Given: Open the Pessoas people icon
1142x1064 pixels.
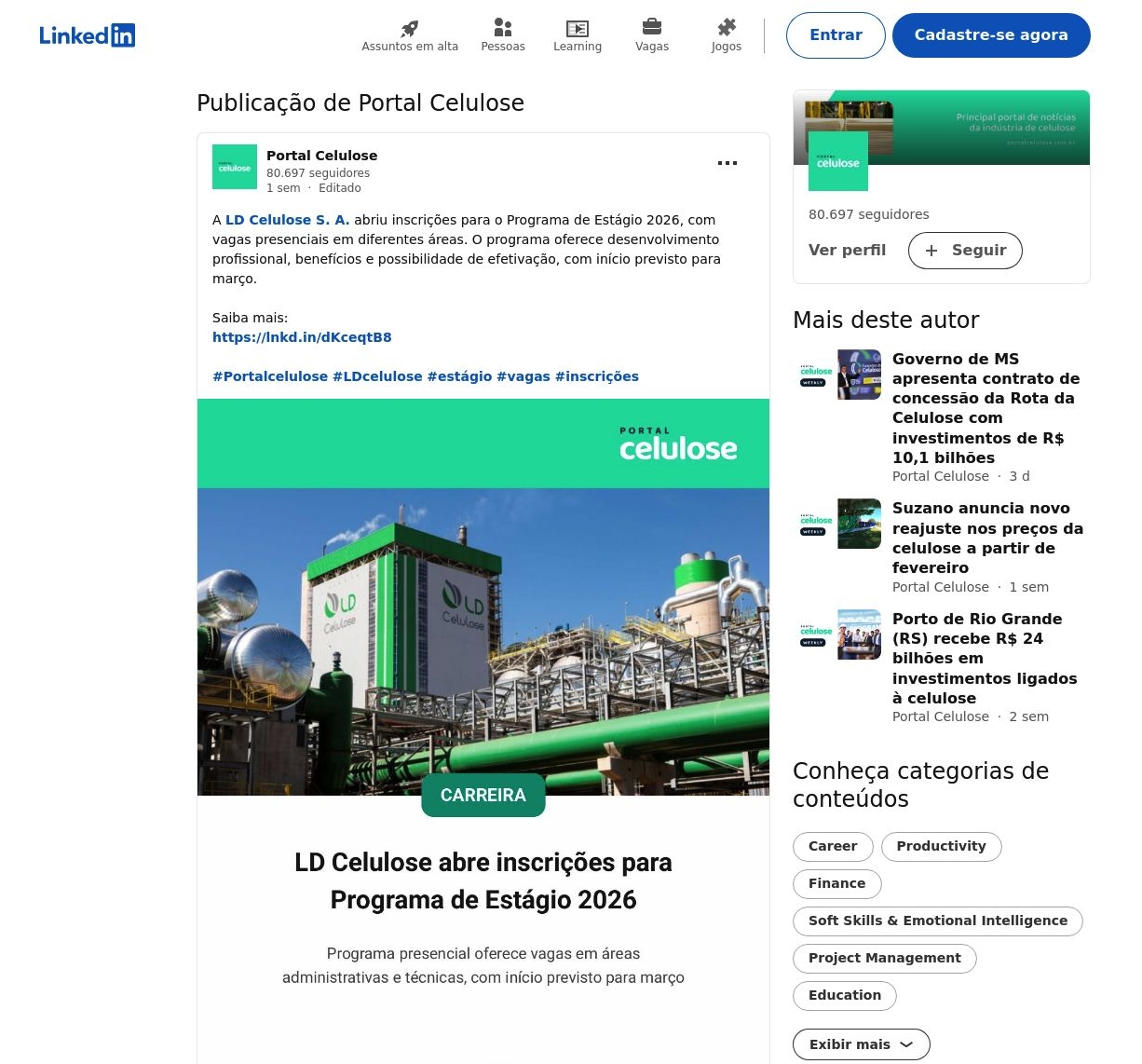Looking at the screenshot, I should pos(503,28).
